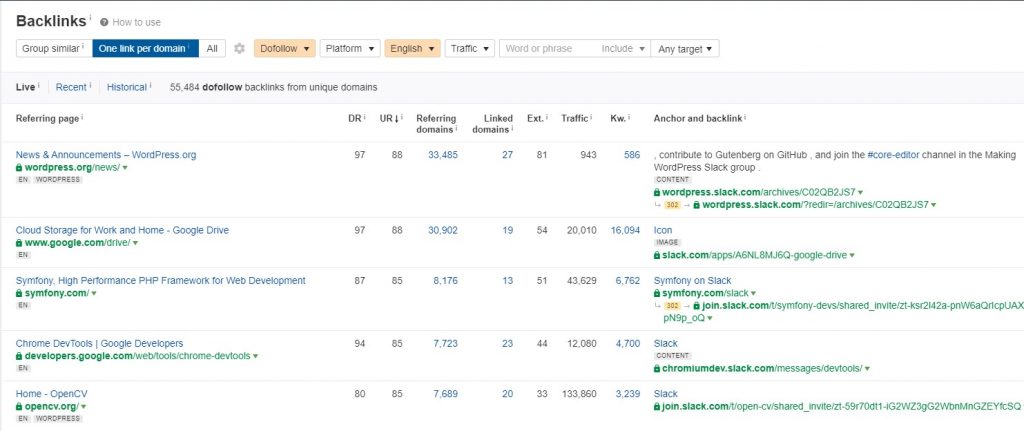Click referring domains value 33,485
Screen dimensions: 1024x431
point(443,155)
